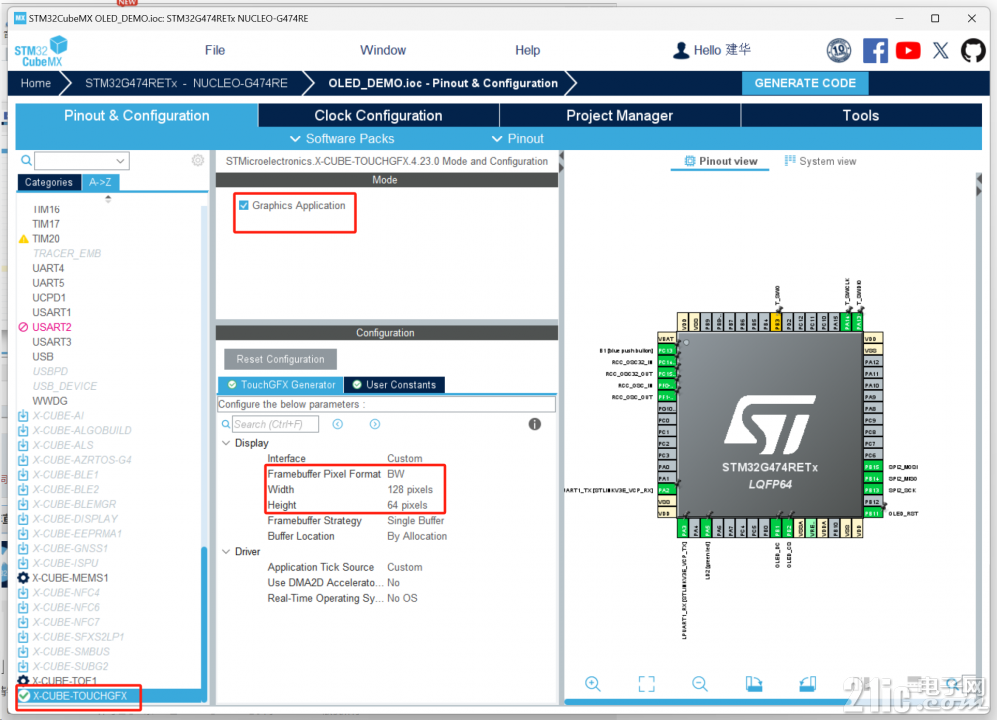Open the Facebook icon
The height and width of the screenshot is (720, 997).
(875, 50)
